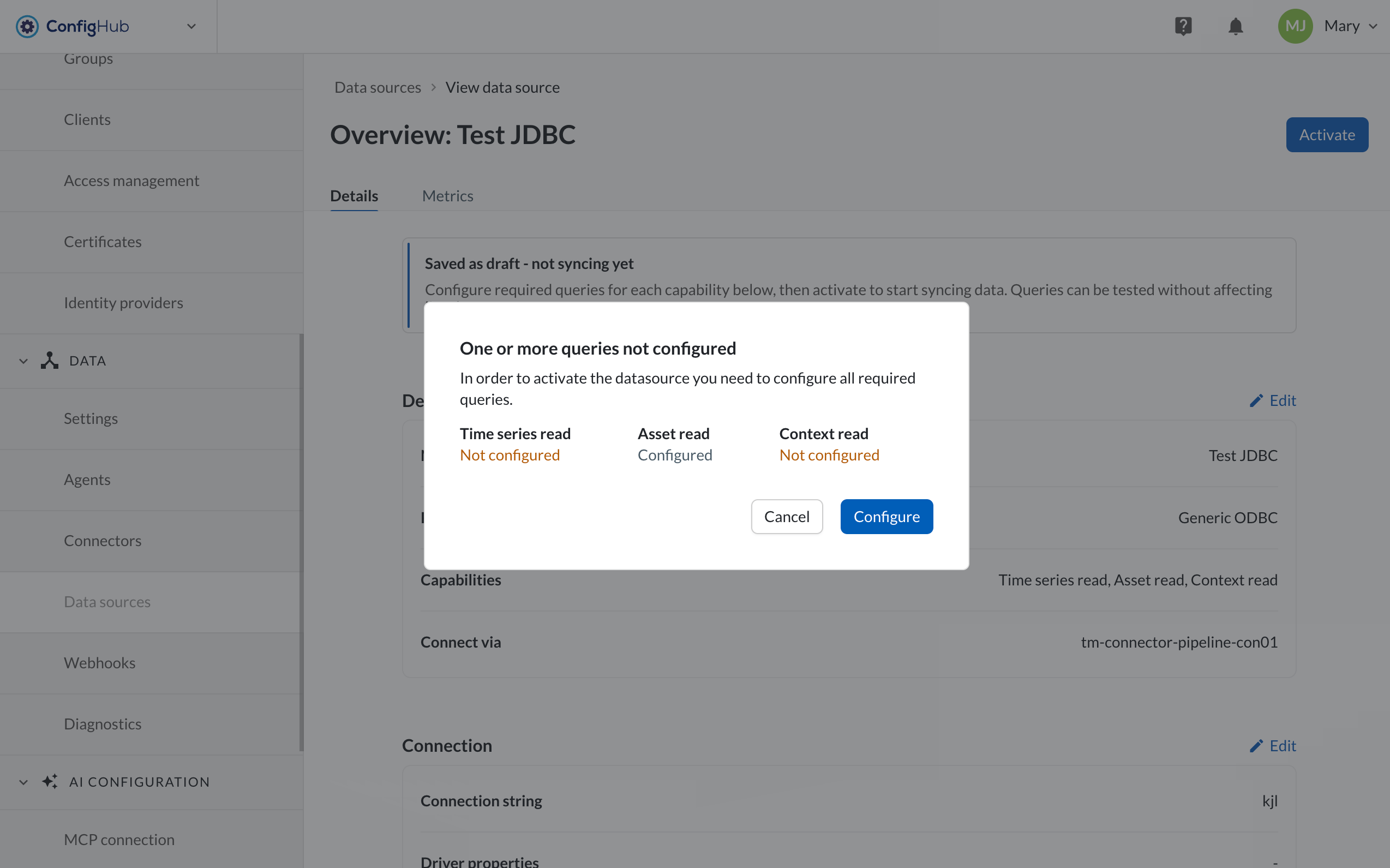
Task: Open Diagnostics in the sidebar
Action: tap(151, 724)
